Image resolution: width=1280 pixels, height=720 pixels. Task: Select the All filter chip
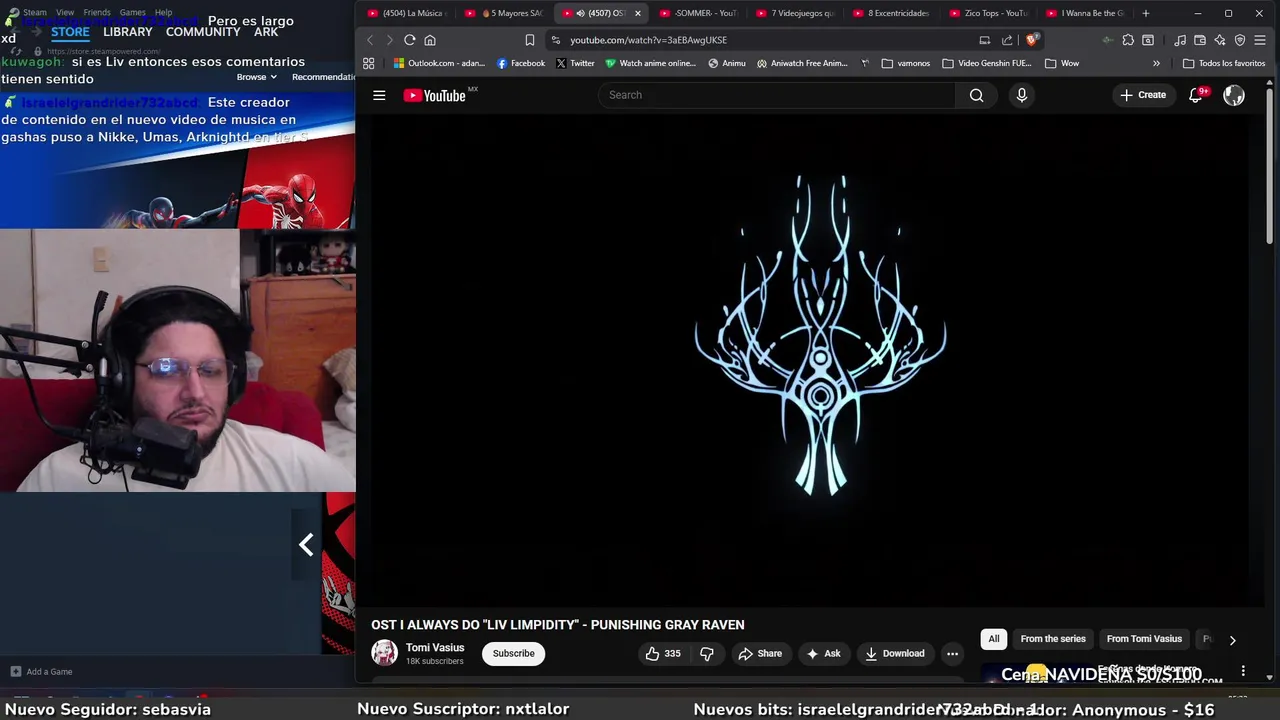[993, 639]
